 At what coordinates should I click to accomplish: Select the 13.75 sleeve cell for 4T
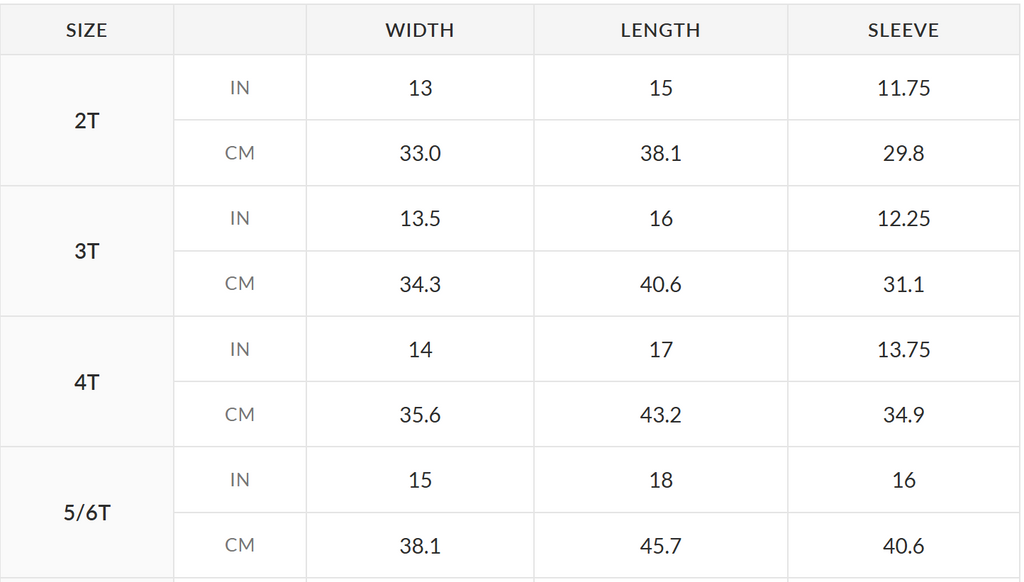(903, 349)
